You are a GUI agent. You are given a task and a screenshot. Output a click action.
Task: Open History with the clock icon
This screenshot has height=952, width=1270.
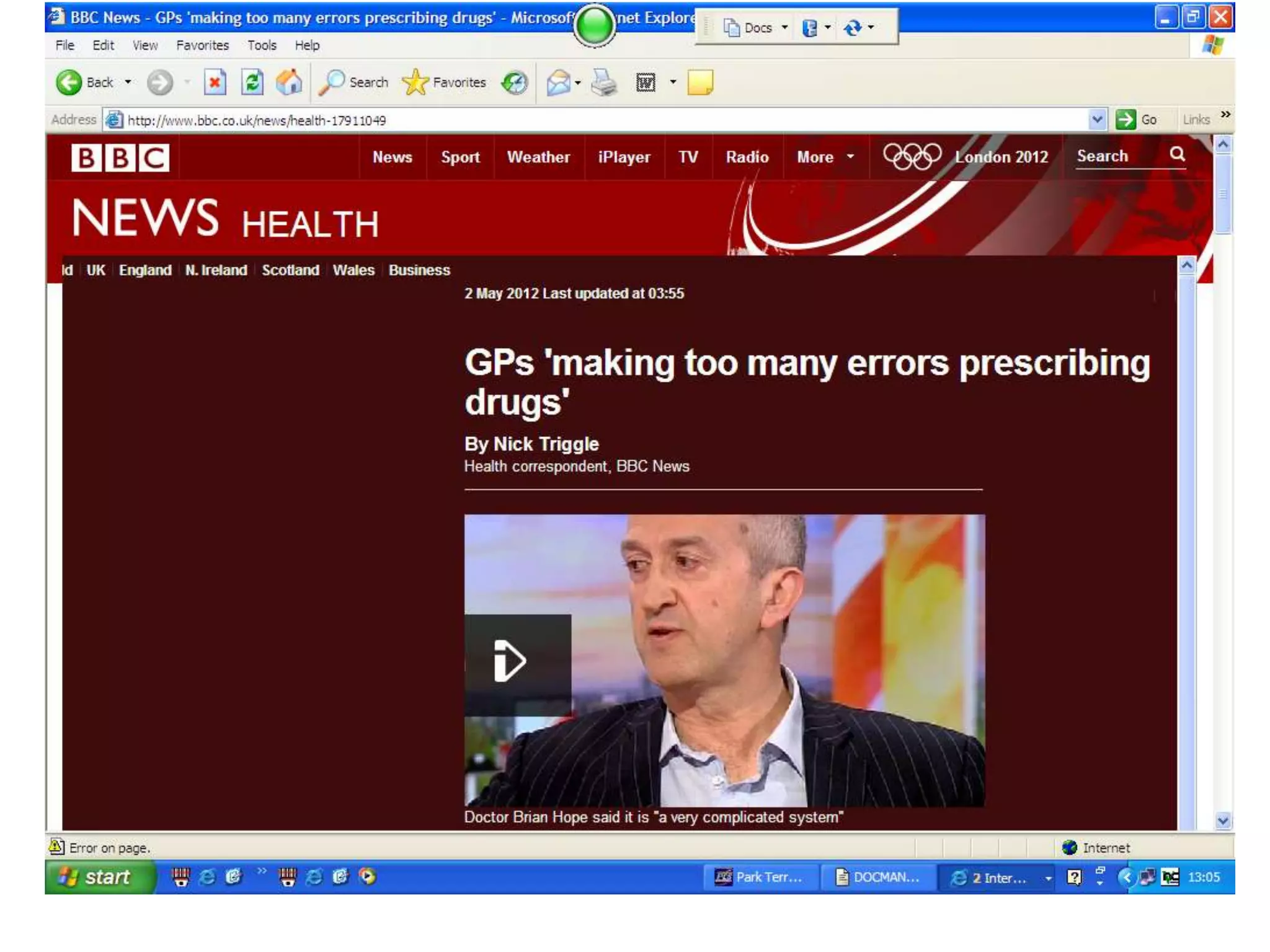tap(515, 82)
